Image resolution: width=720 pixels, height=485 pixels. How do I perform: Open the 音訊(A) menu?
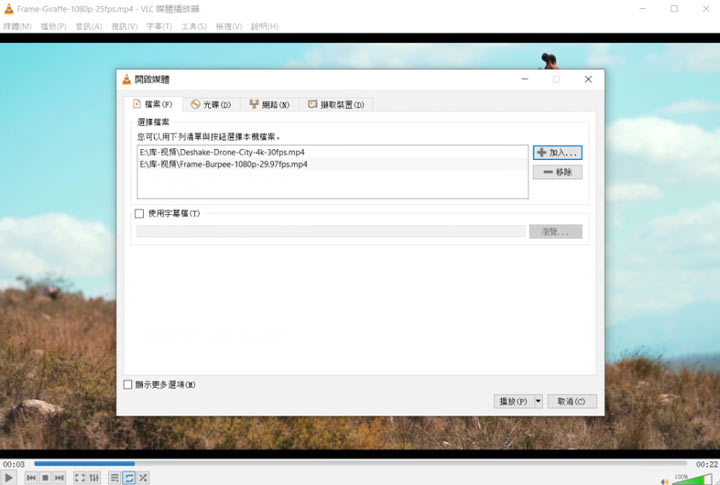pos(89,27)
